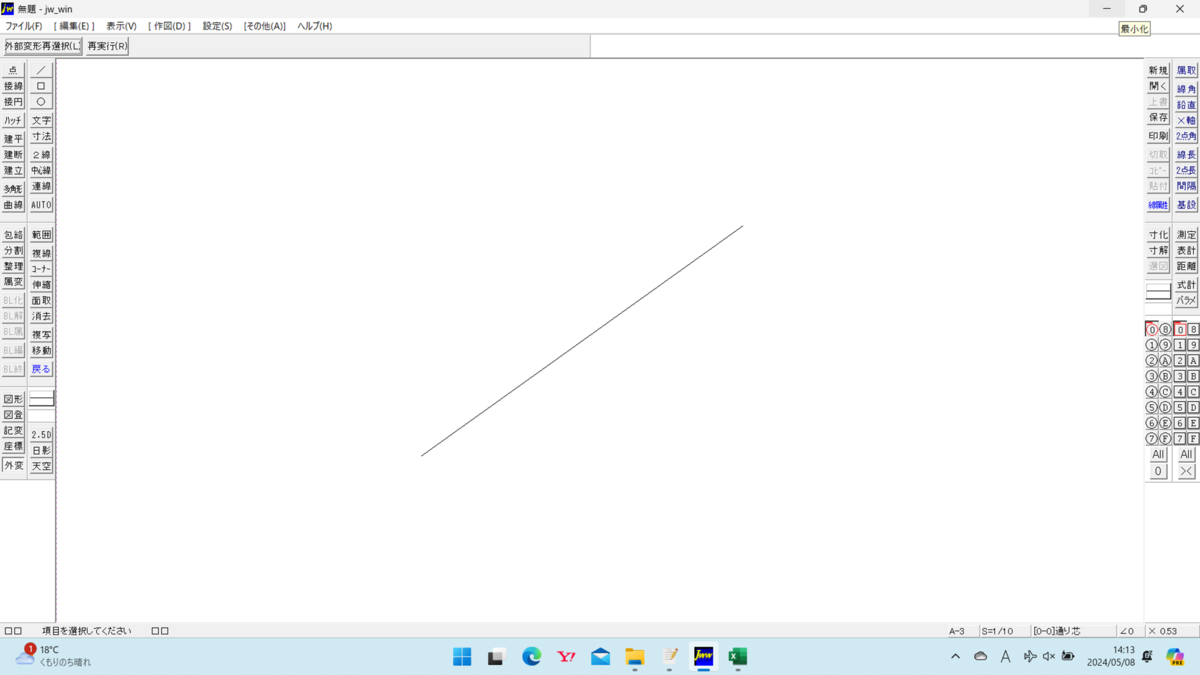Activate the 測定 measurement tool
1200x675 pixels.
[1184, 233]
